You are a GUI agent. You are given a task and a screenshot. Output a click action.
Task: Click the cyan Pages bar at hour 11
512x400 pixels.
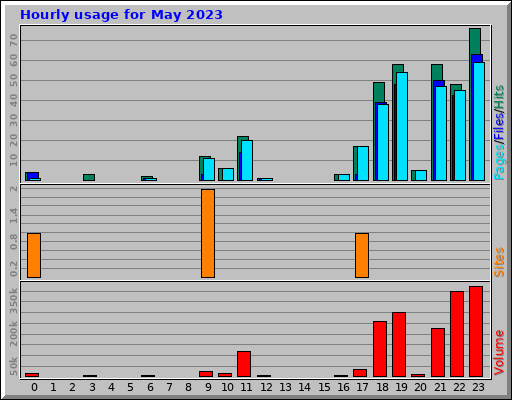247,160
